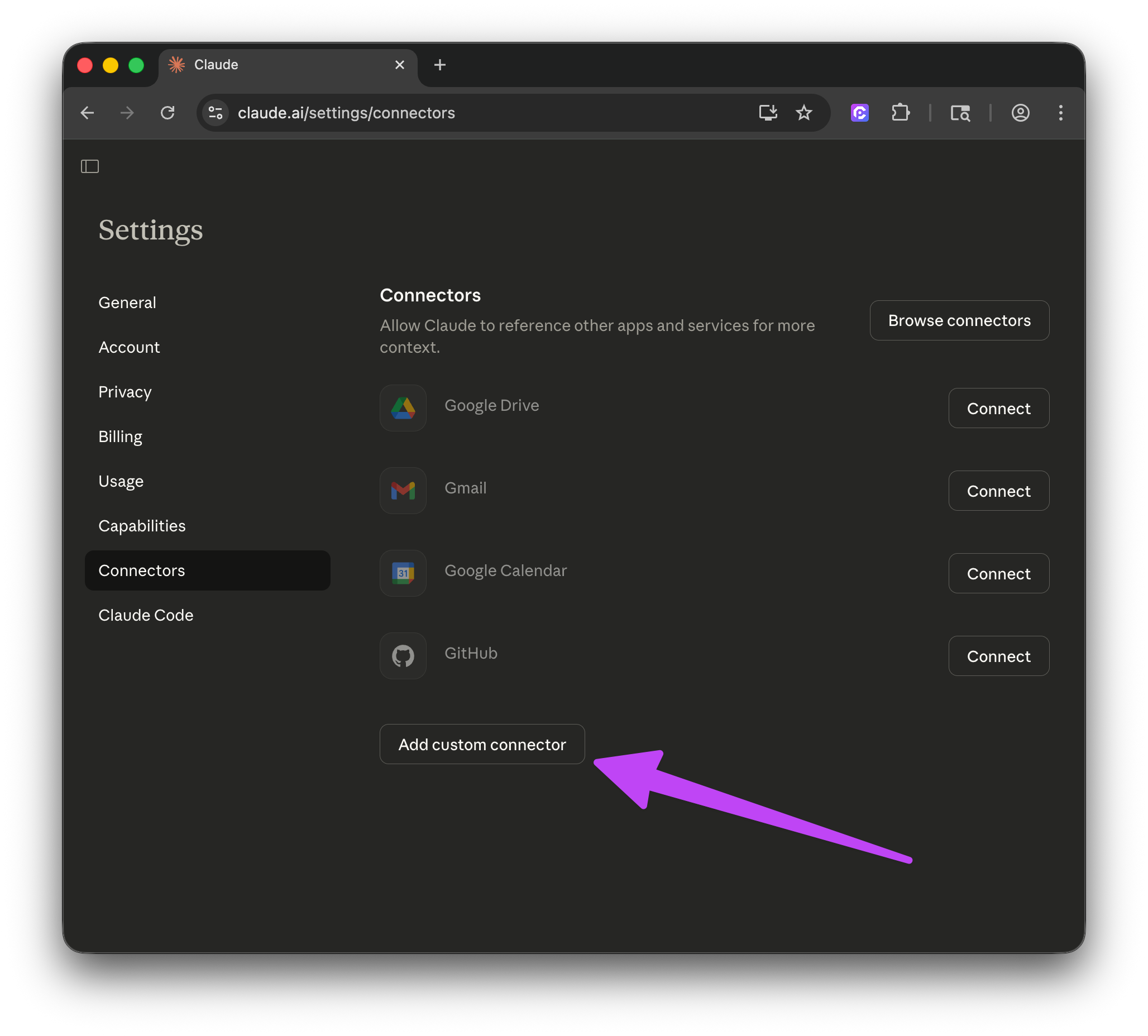1148x1036 pixels.
Task: Add a custom connector
Action: point(482,745)
